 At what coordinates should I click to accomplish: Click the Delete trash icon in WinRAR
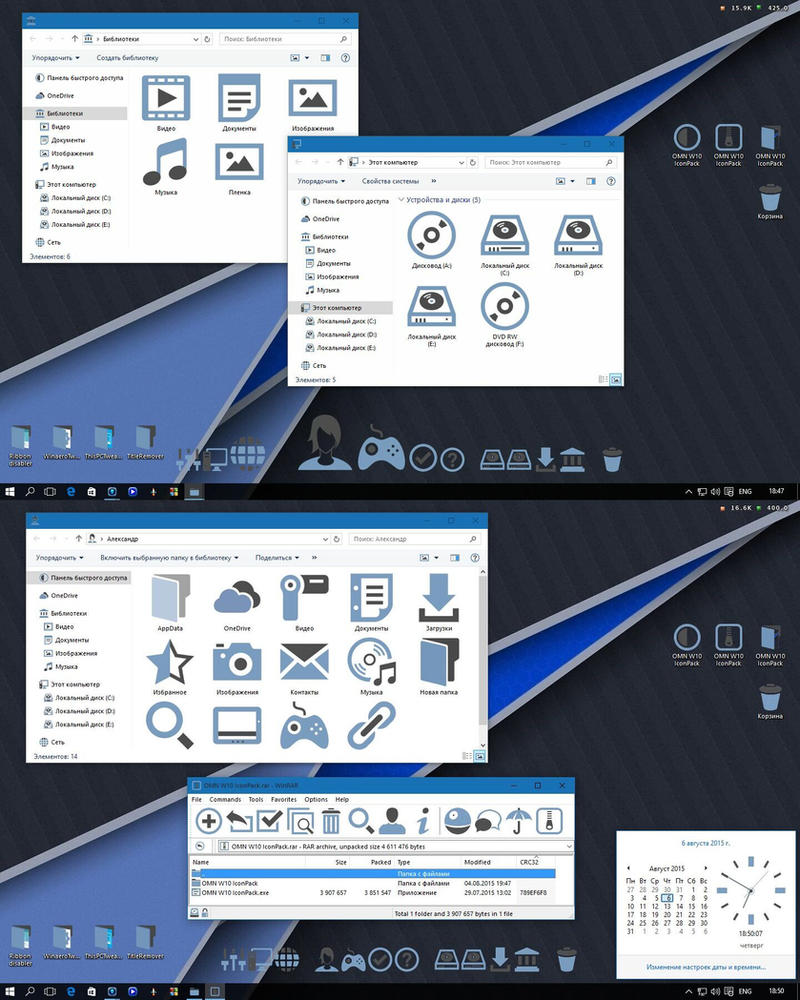point(331,822)
